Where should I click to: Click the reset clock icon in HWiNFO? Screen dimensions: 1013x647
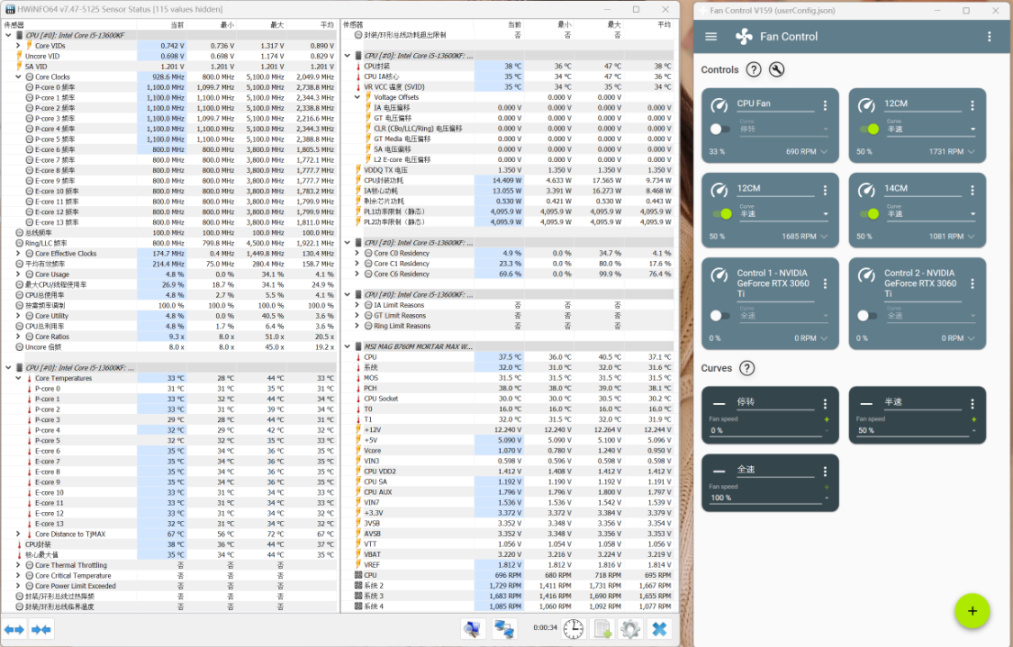coord(573,629)
